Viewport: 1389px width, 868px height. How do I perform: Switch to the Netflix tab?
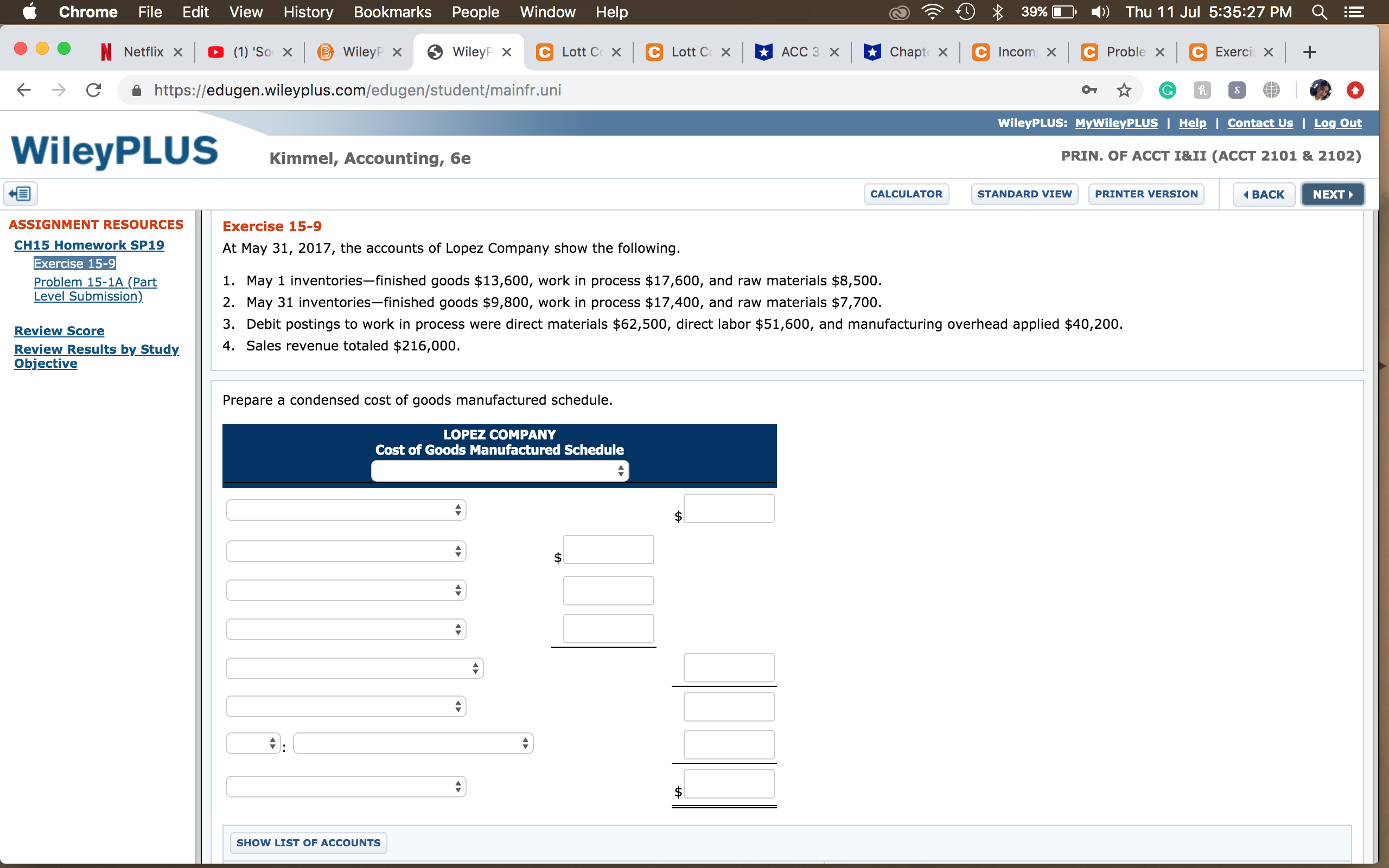(142, 52)
